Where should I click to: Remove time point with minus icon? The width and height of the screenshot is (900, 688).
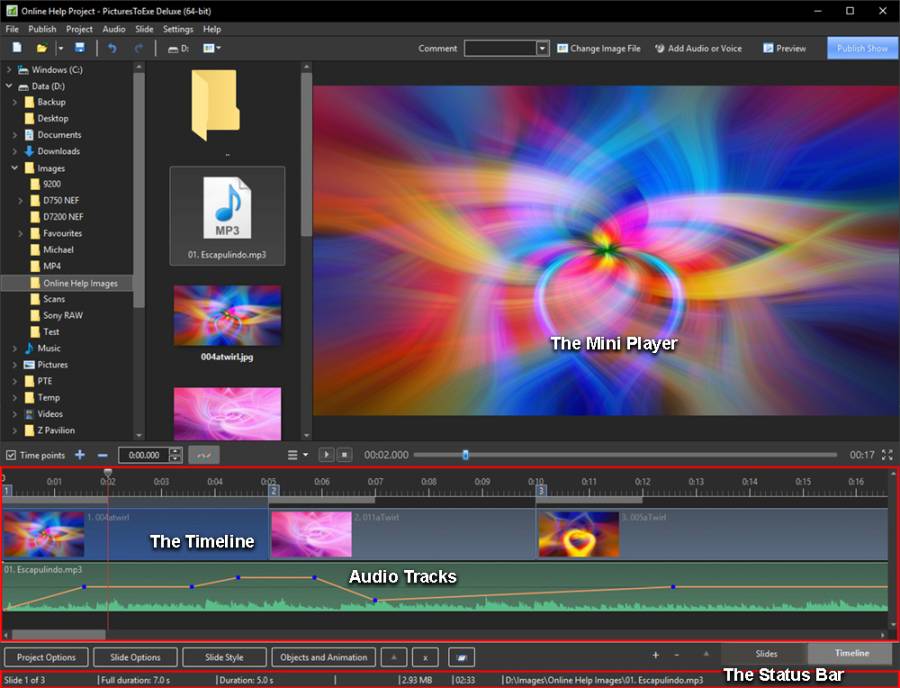point(100,455)
